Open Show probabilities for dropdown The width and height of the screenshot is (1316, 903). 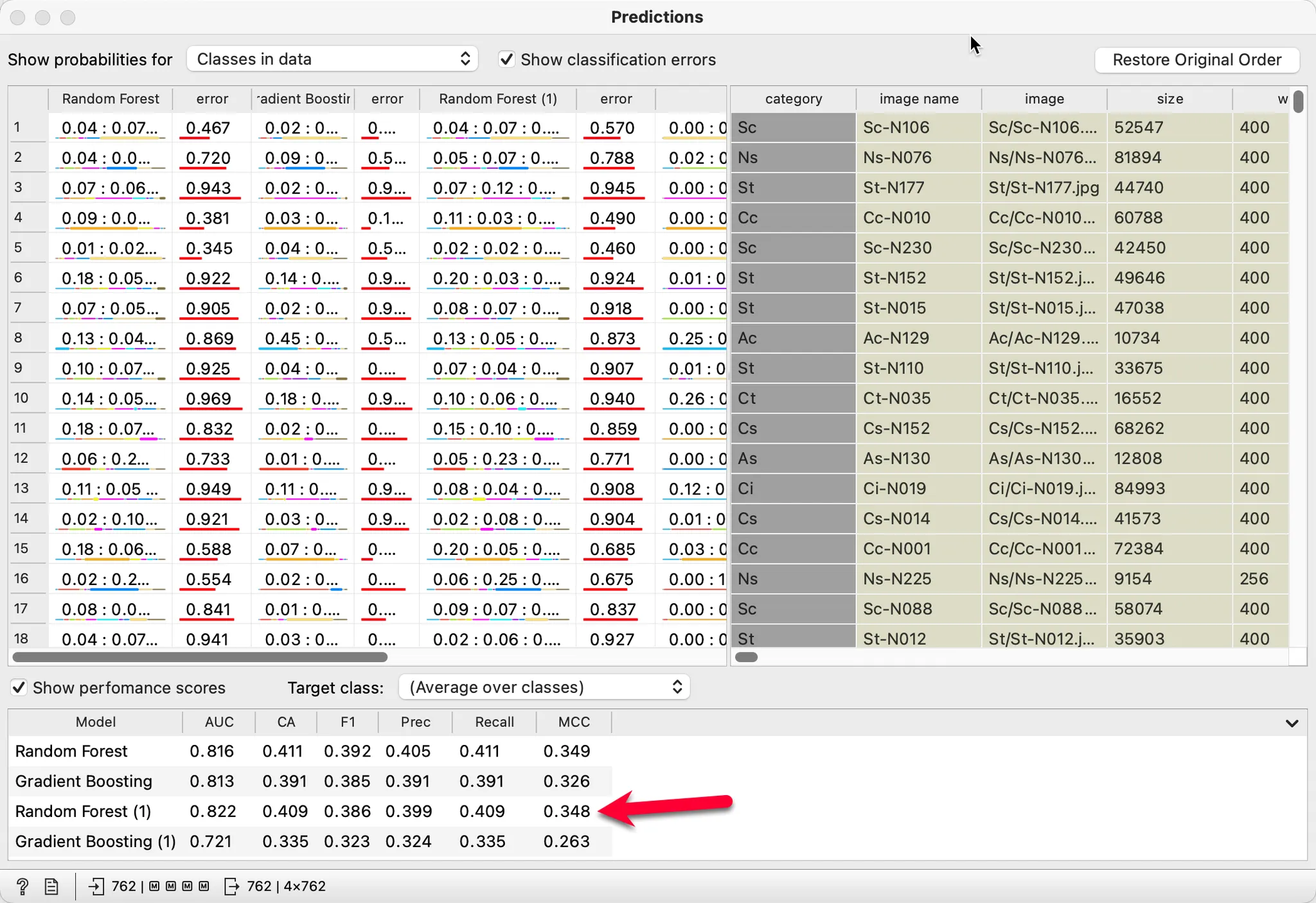(x=332, y=59)
